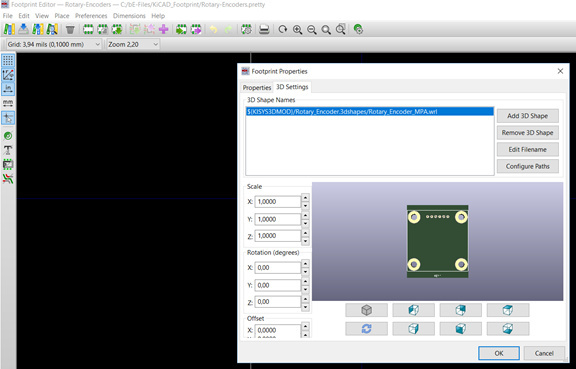Click the reload 3D view button

pyautogui.click(x=366, y=329)
